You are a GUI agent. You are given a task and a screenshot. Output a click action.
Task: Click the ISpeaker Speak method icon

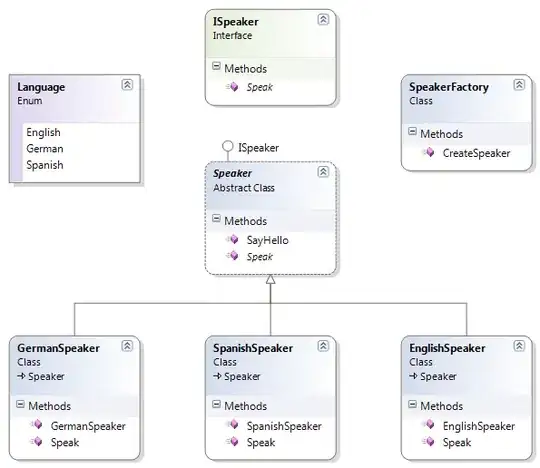[x=232, y=86]
